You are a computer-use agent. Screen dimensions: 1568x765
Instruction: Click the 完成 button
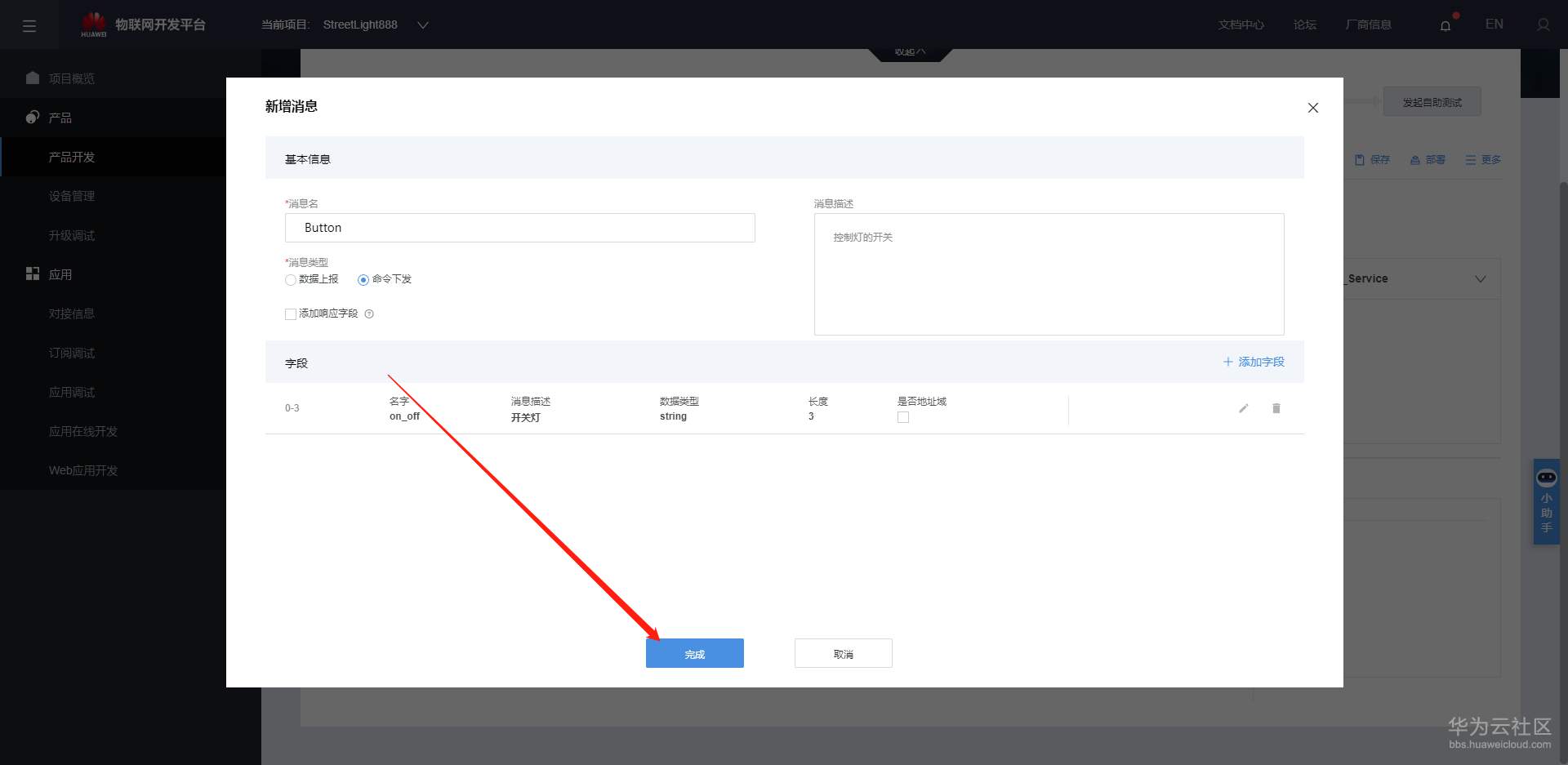tap(695, 653)
